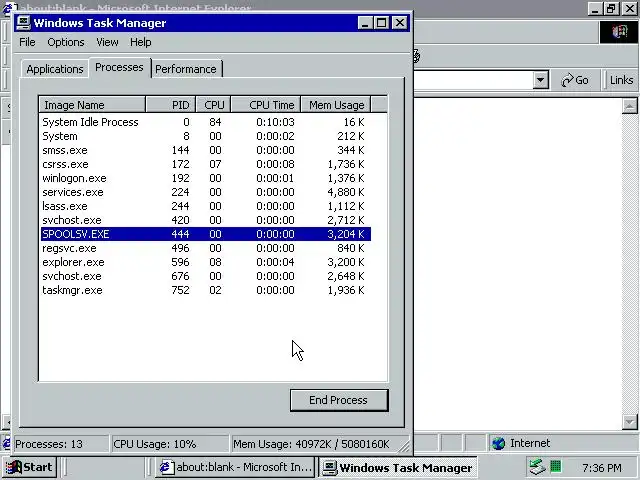The height and width of the screenshot is (480, 640).
Task: Click the green CPU usage tray icon
Action: coord(556,466)
